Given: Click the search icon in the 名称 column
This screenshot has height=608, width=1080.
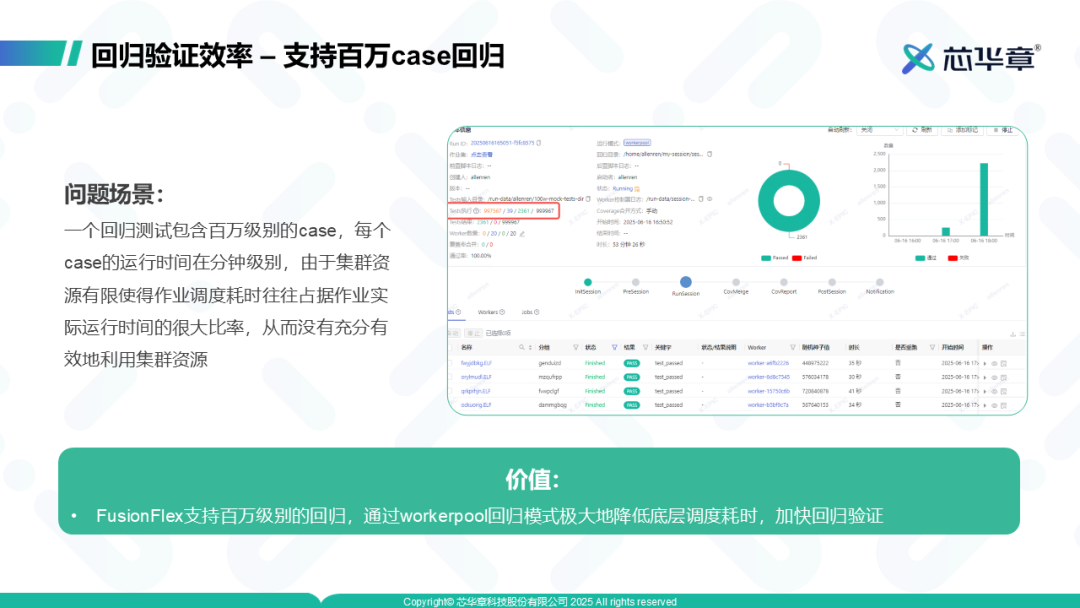Looking at the screenshot, I should (521, 347).
